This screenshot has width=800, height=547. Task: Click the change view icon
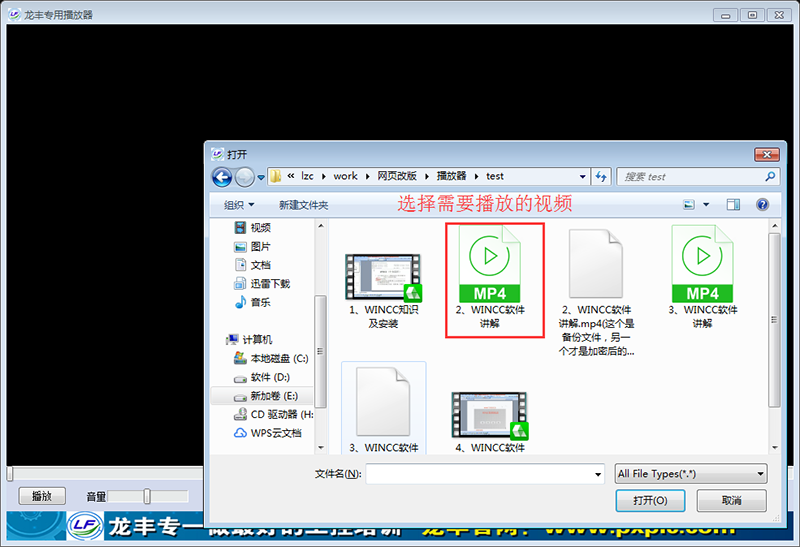pos(689,204)
